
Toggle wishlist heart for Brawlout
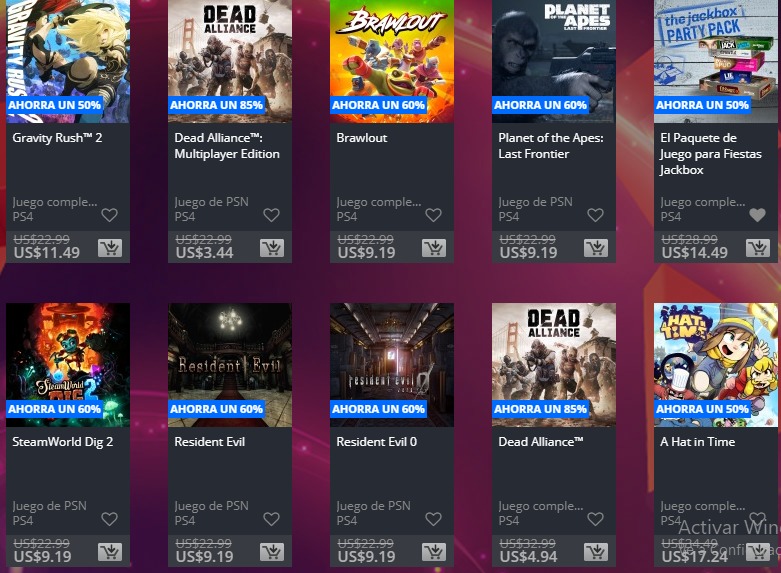(x=433, y=215)
